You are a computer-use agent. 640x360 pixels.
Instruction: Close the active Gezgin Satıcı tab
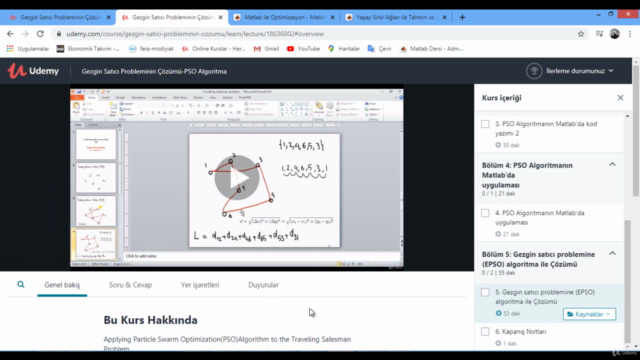(220, 17)
